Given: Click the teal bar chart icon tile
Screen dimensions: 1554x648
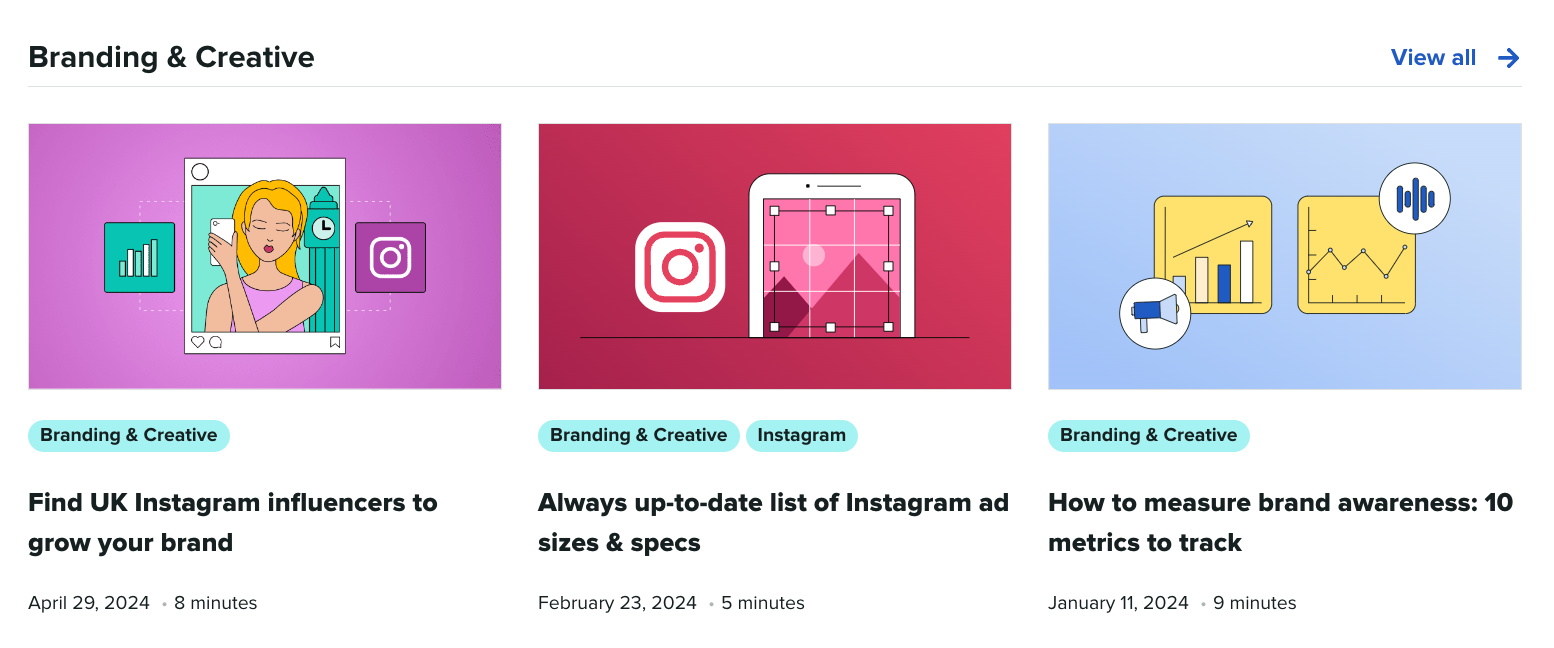Looking at the screenshot, I should coord(139,257).
